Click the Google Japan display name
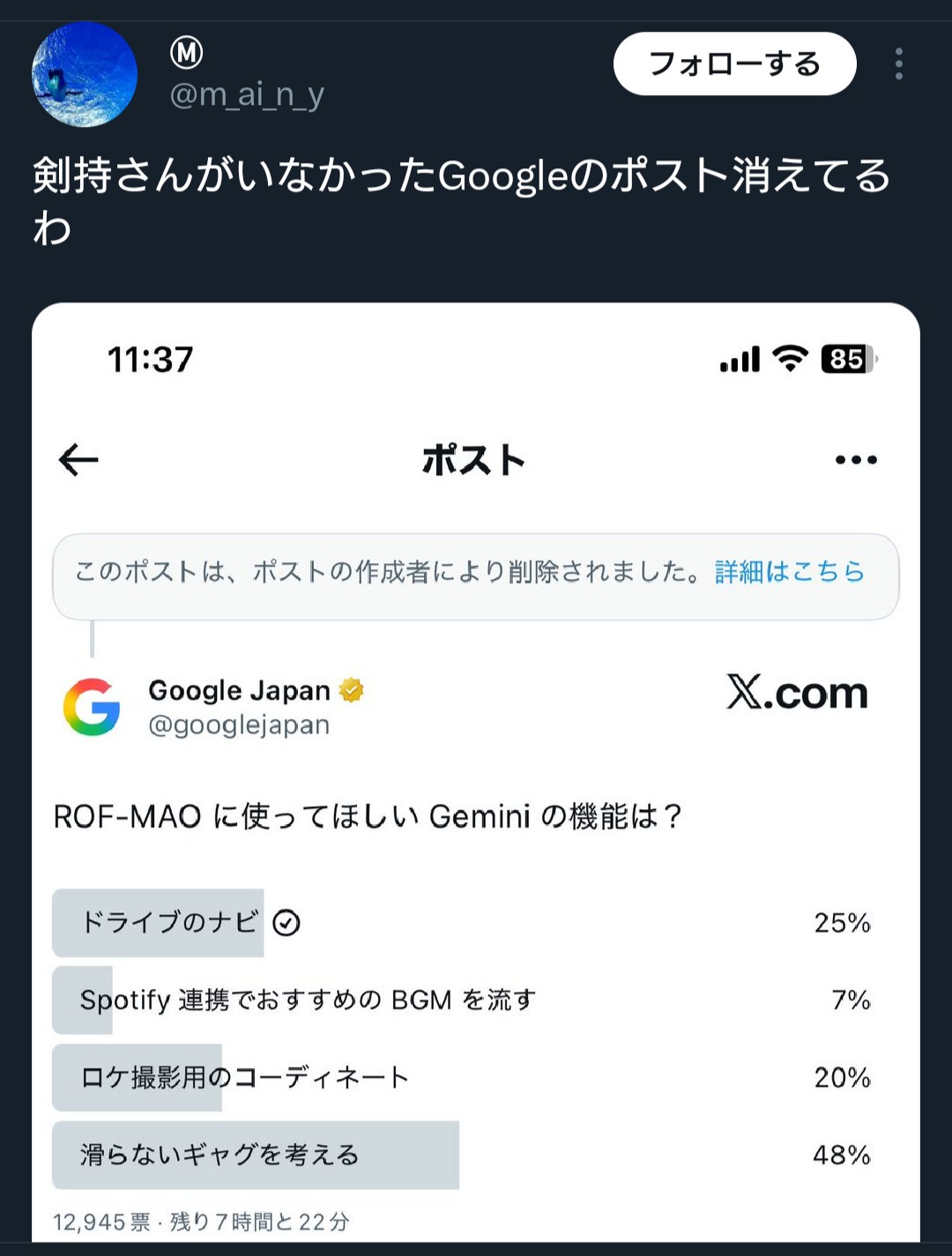Screen dimensions: 952x1256 (239, 690)
